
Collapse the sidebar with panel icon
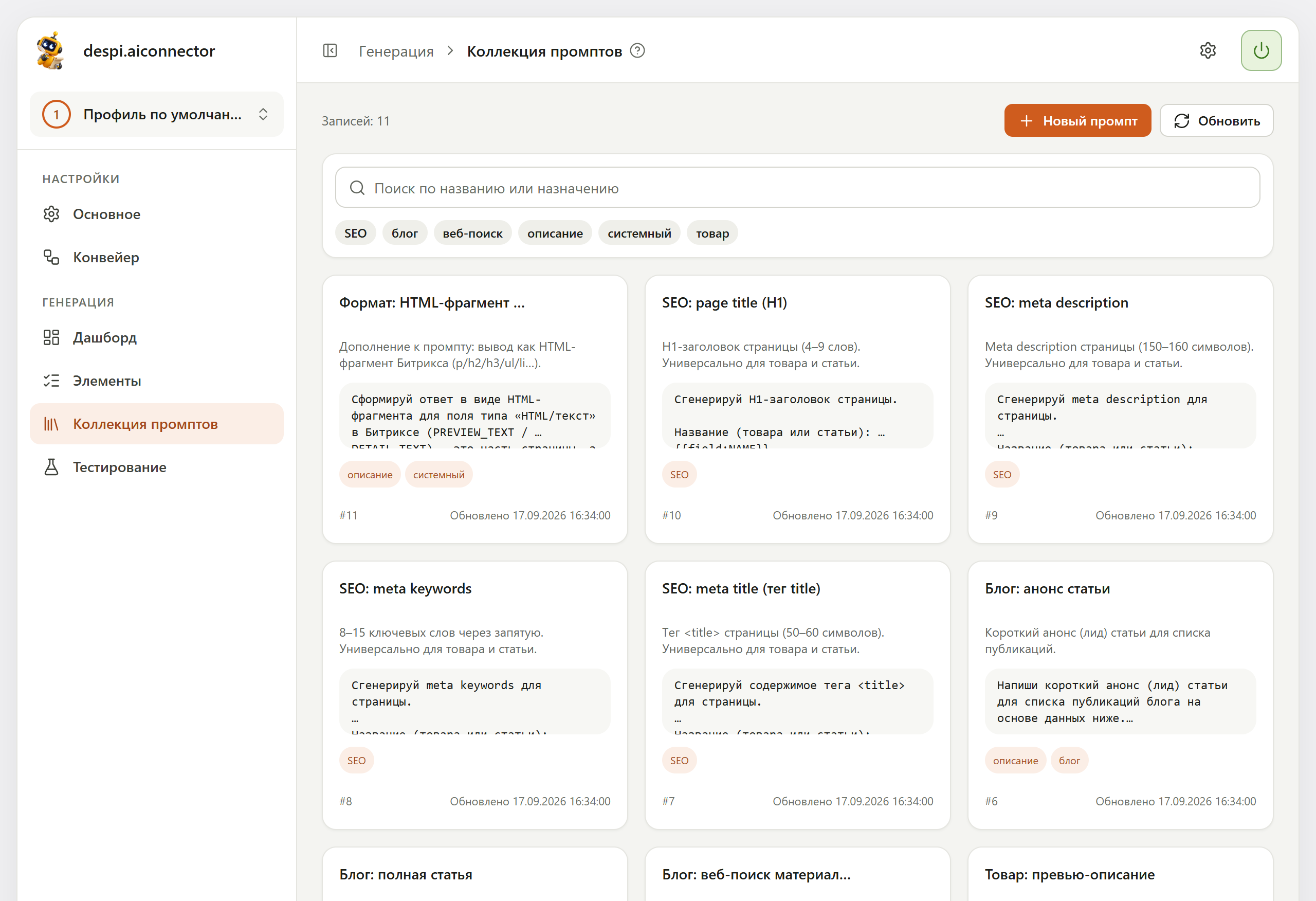point(330,51)
